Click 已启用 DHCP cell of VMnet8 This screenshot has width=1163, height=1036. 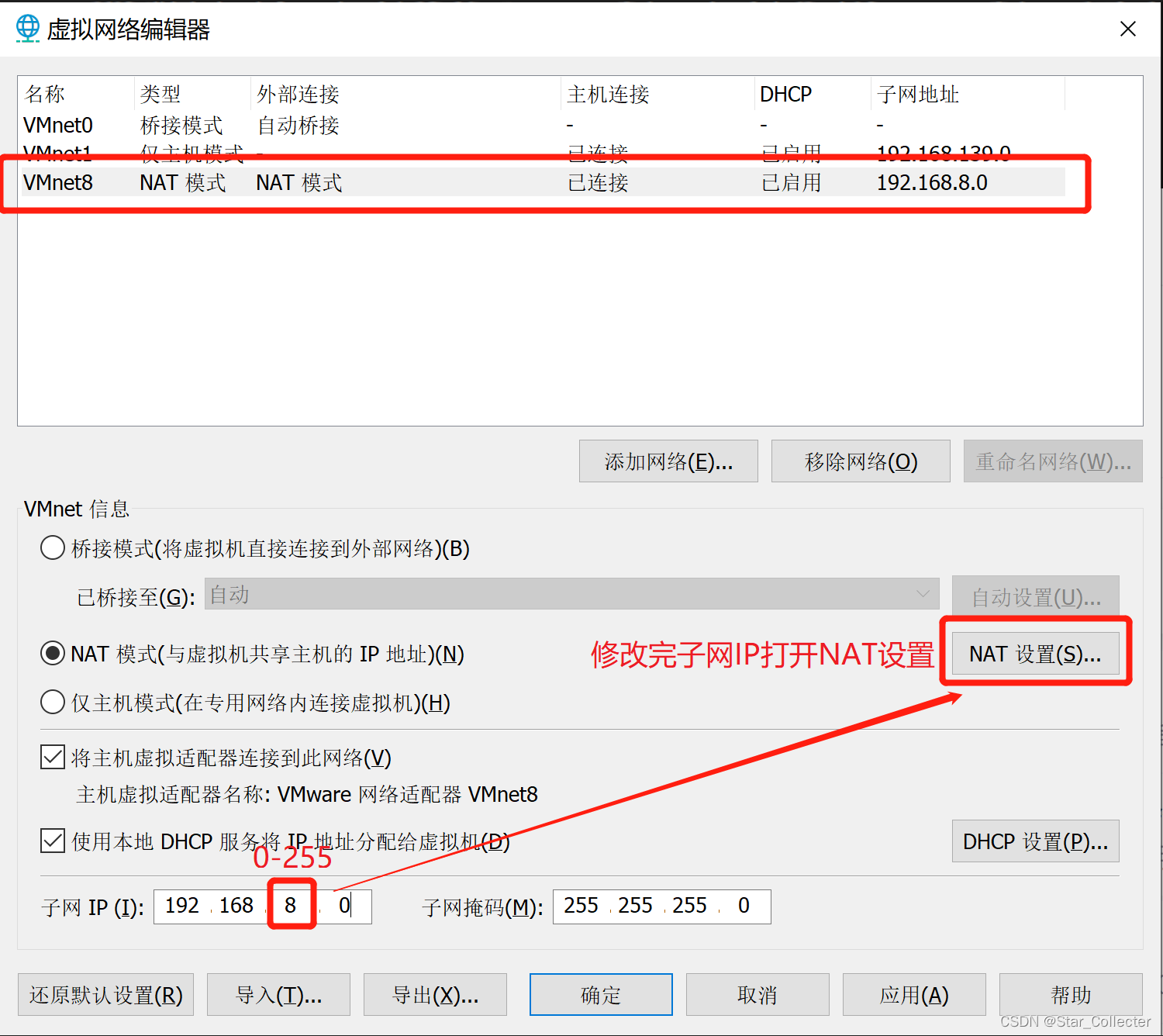pyautogui.click(x=792, y=183)
